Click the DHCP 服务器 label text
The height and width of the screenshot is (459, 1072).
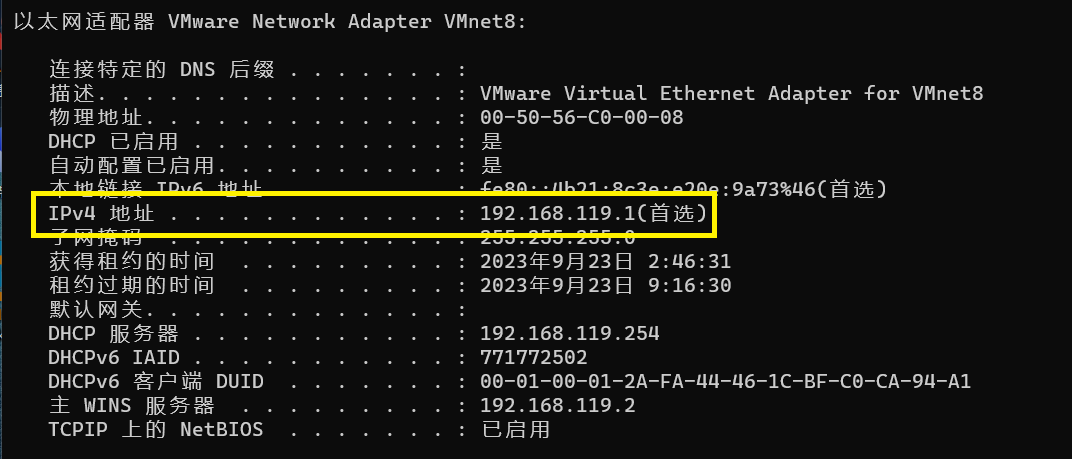(113, 334)
